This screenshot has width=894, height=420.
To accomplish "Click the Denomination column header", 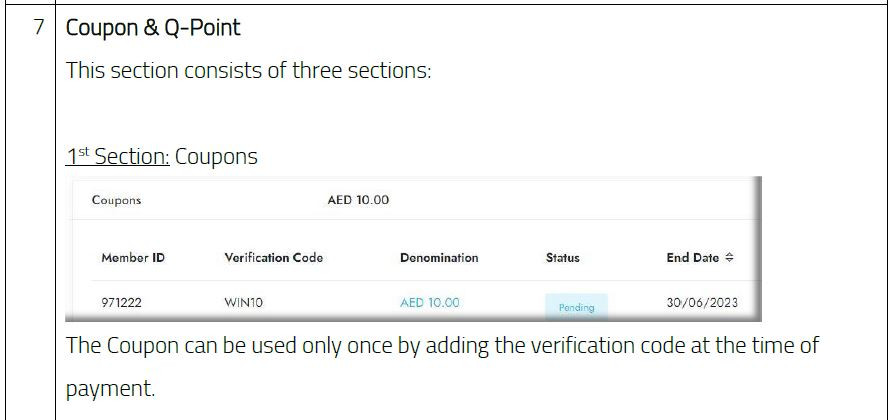I will 439,258.
